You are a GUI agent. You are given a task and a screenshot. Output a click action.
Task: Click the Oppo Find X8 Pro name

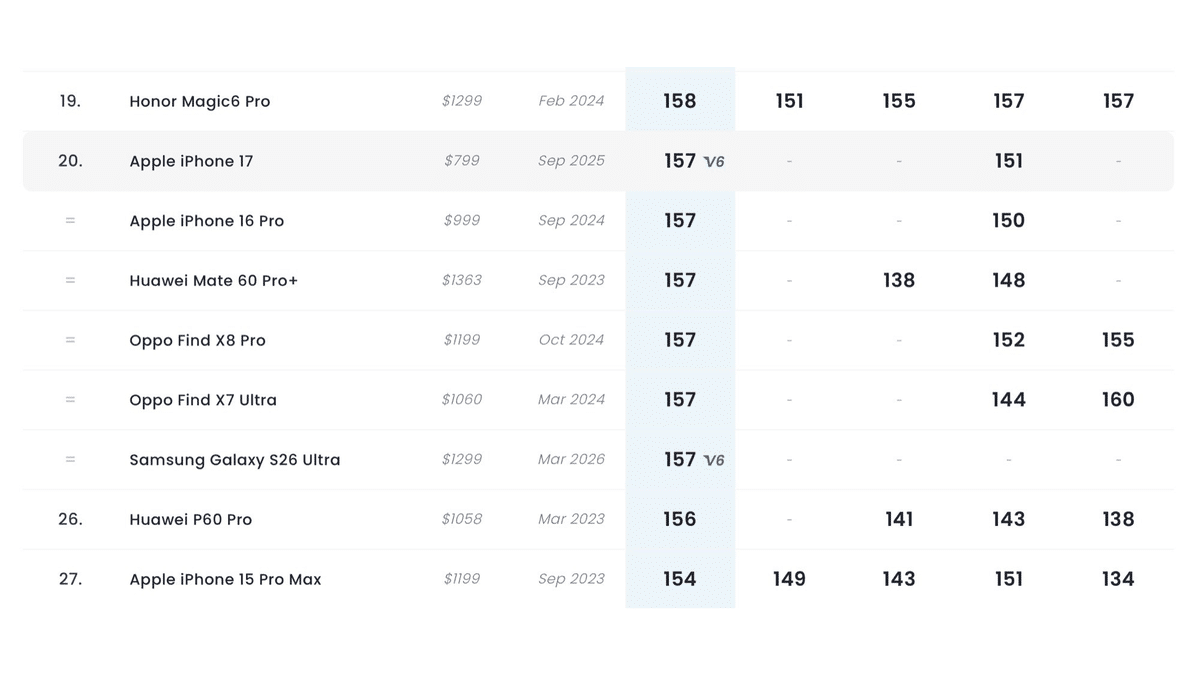198,340
